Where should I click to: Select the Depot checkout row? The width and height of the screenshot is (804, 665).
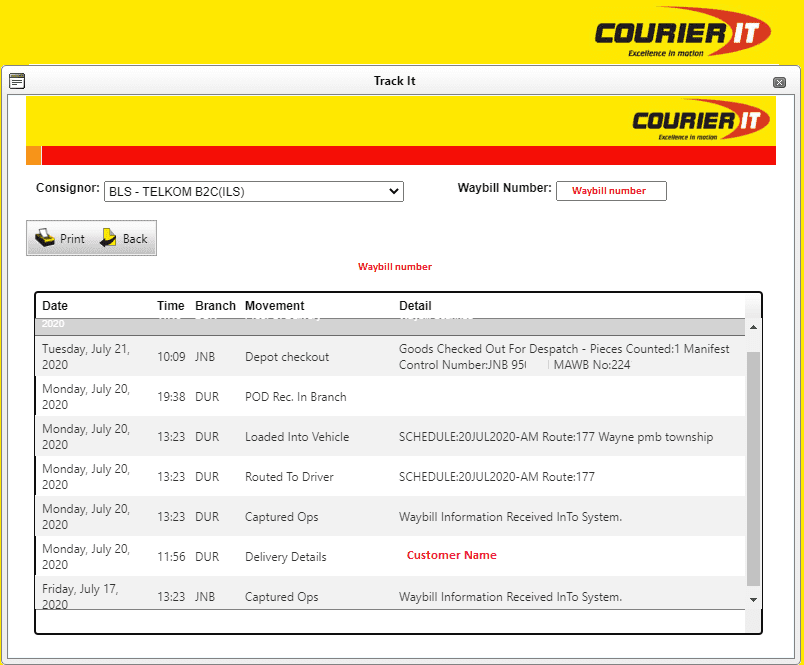(390, 356)
